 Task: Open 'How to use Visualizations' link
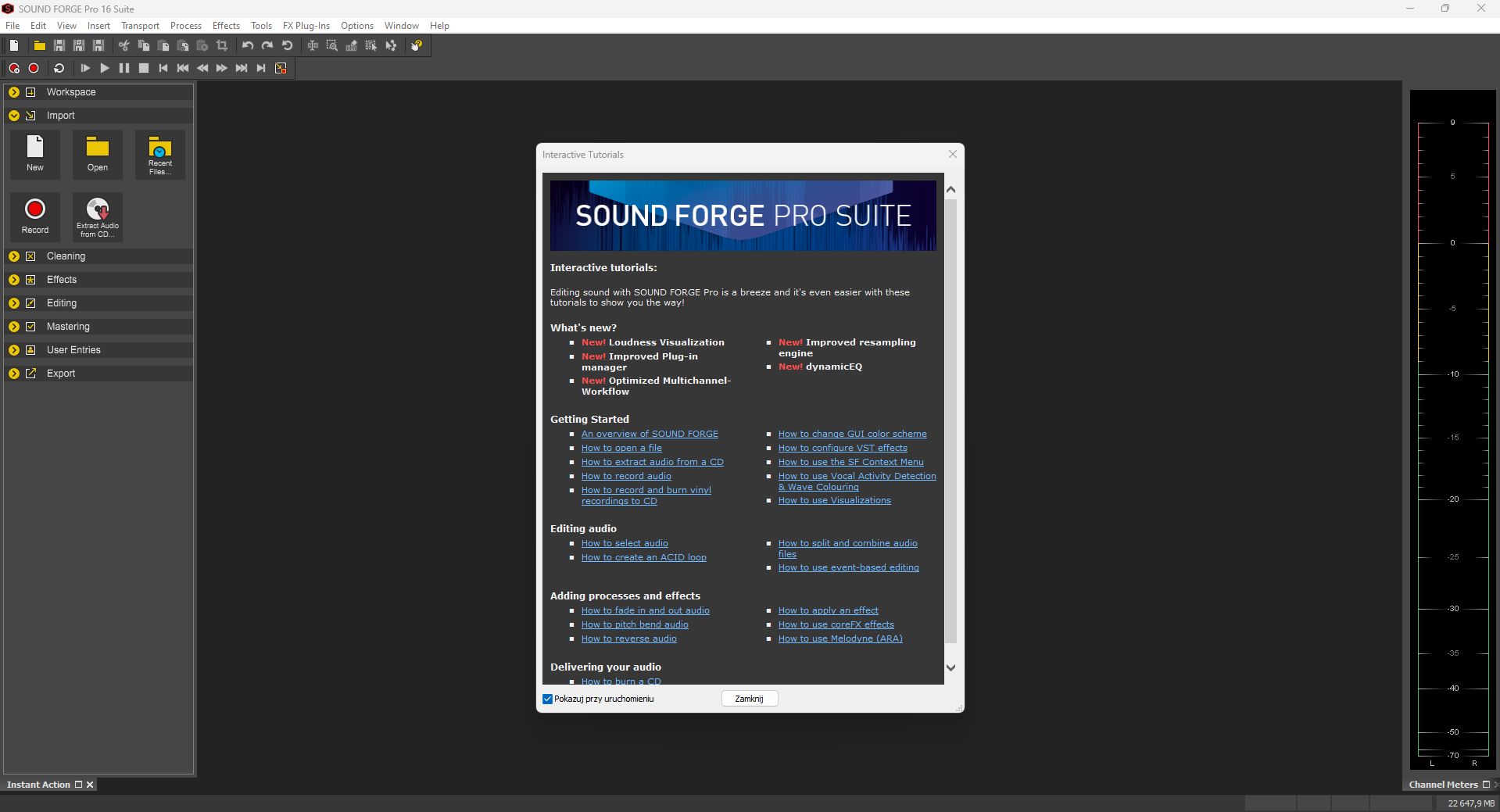point(835,500)
